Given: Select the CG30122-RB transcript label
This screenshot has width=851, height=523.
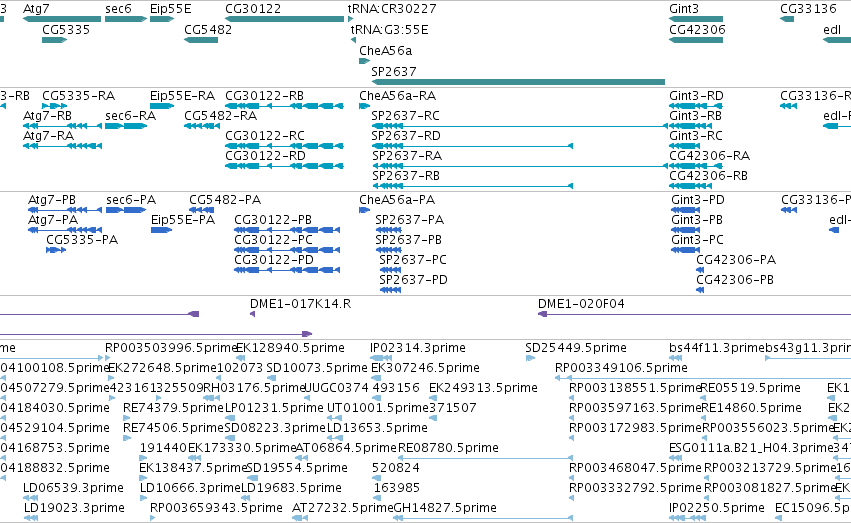Looking at the screenshot, I should coord(265,96).
